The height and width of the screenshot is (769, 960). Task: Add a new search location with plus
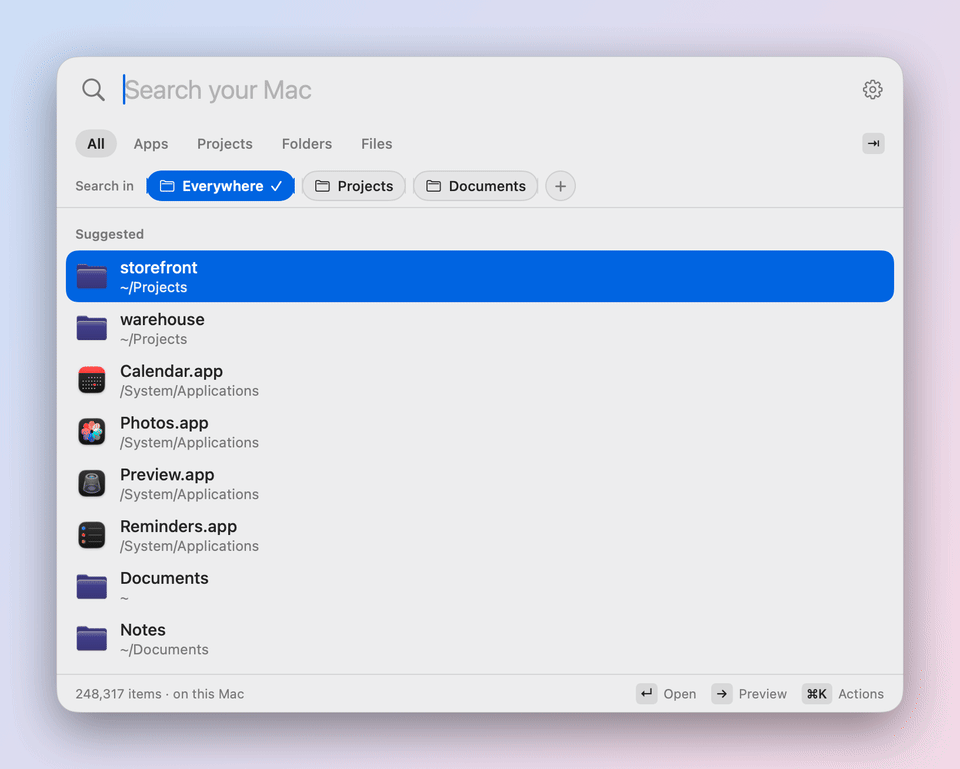coord(560,186)
